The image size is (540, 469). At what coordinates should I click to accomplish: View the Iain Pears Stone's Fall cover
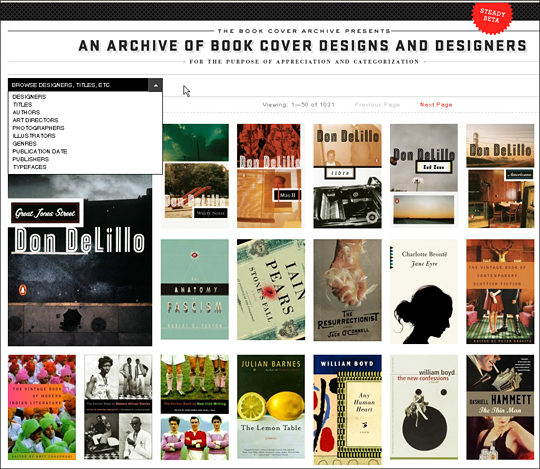coord(271,290)
